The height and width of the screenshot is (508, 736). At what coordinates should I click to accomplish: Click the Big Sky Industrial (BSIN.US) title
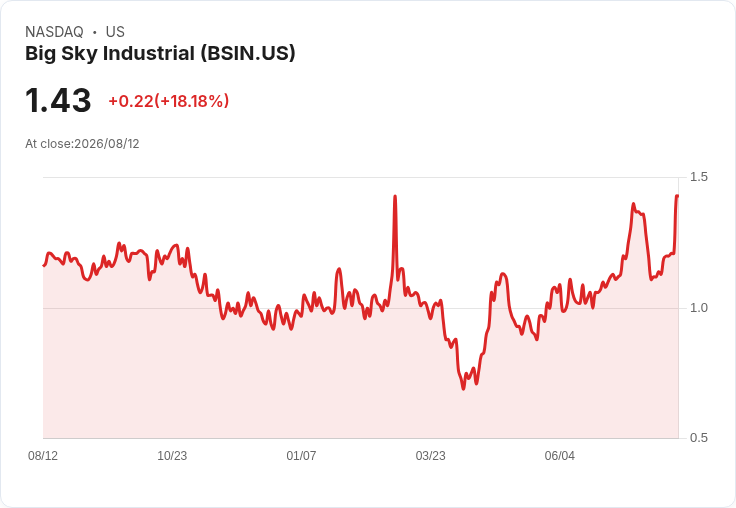coord(160,53)
